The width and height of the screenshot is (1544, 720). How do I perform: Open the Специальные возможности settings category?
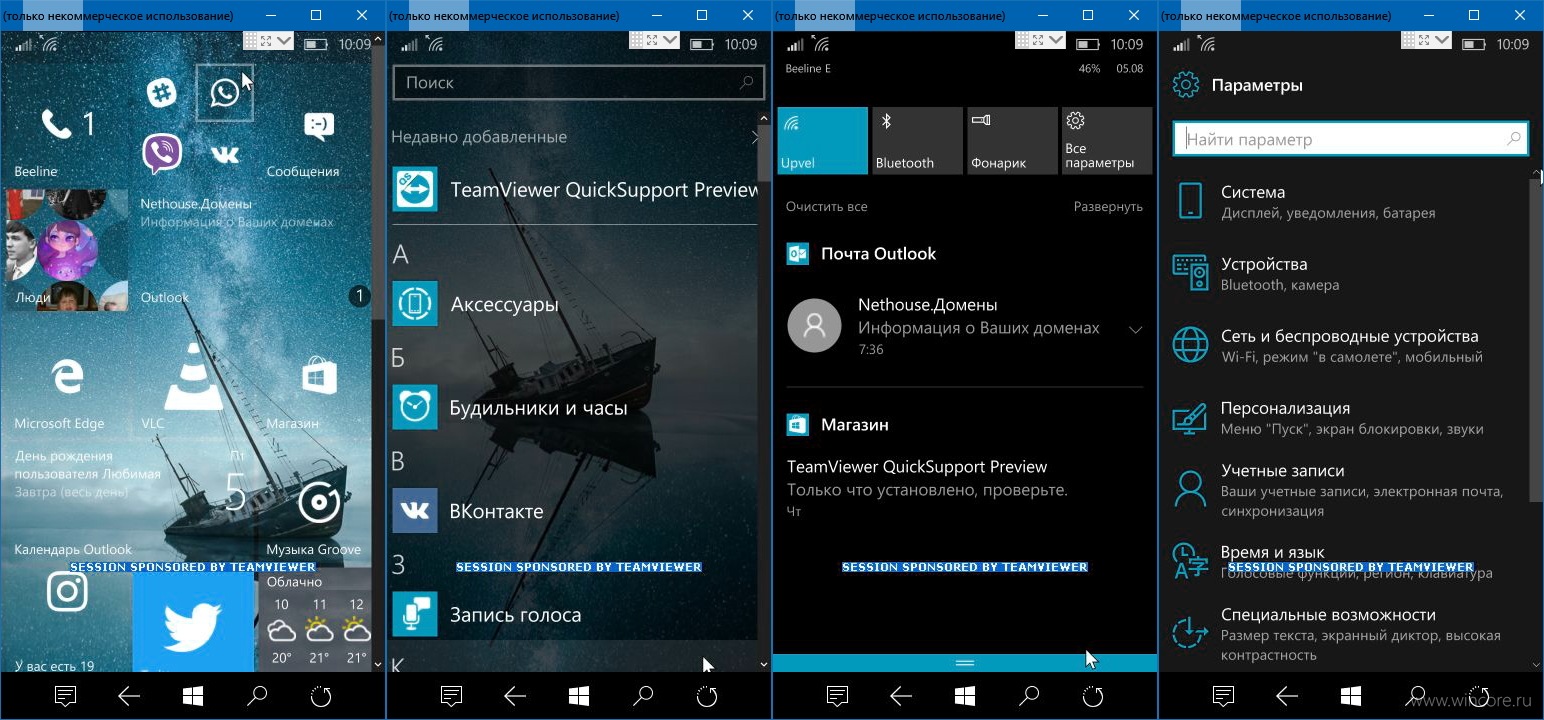[1350, 633]
